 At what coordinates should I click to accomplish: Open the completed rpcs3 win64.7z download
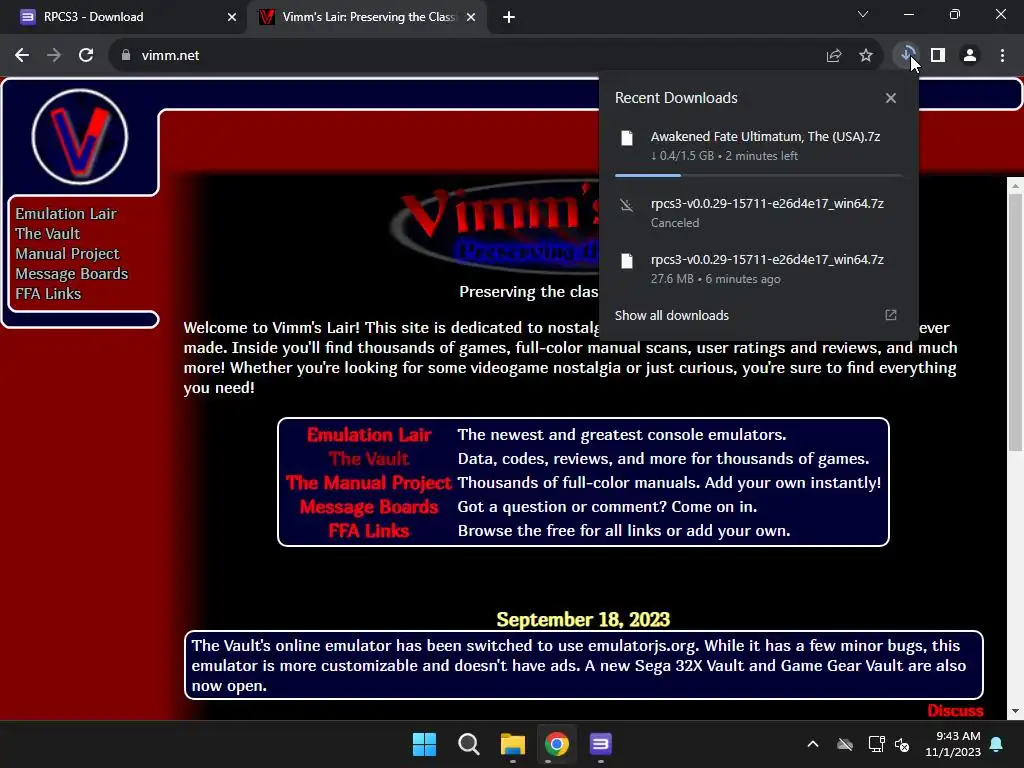click(x=758, y=269)
